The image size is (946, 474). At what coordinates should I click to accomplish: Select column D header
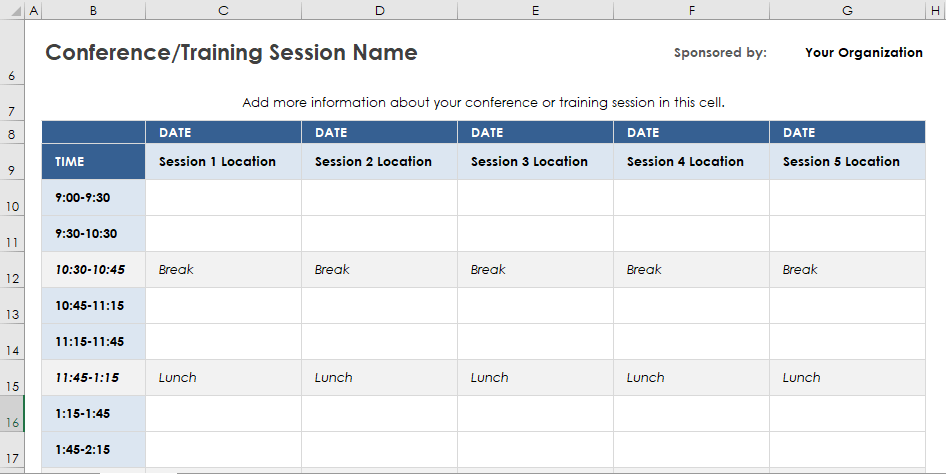click(379, 10)
